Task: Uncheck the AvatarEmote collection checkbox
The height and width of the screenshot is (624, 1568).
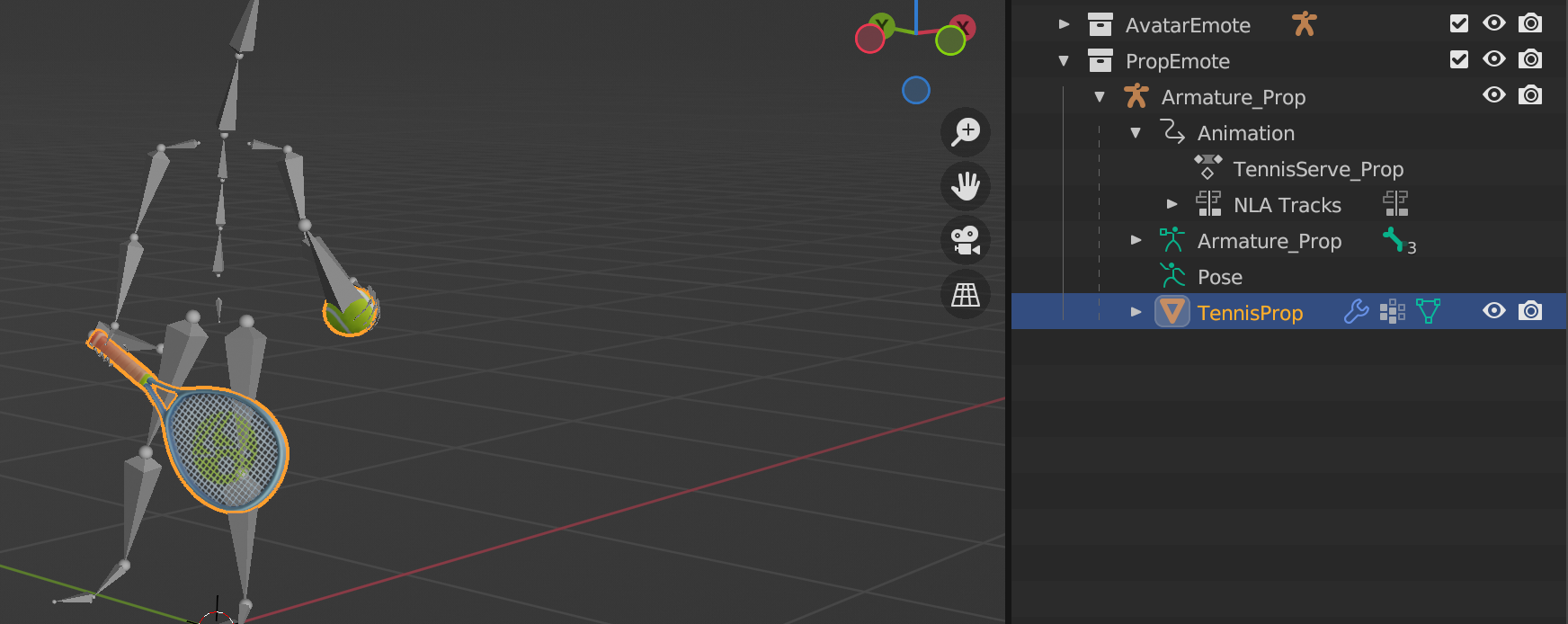Action: 1459,23
